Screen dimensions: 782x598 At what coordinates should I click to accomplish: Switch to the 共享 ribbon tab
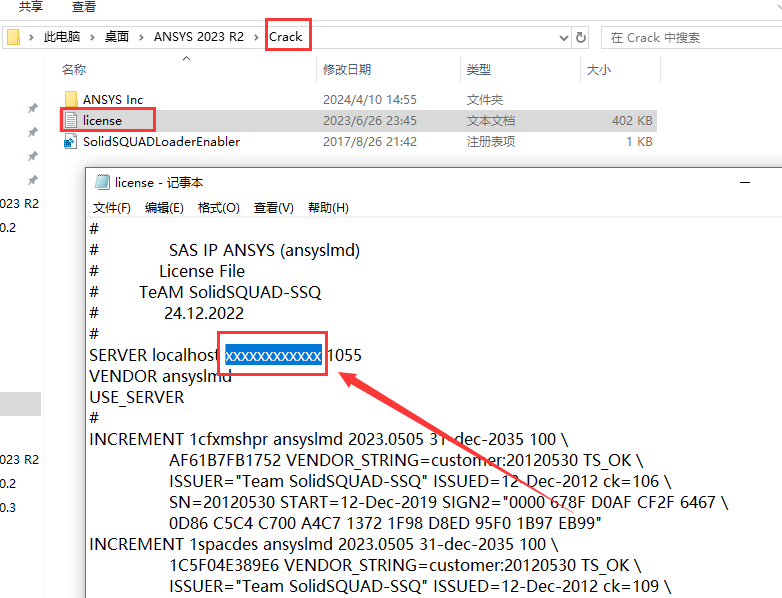point(30,6)
